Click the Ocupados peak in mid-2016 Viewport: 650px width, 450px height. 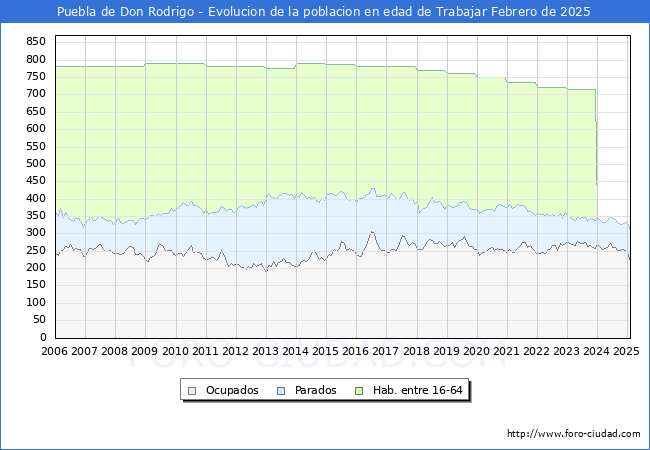coord(372,232)
